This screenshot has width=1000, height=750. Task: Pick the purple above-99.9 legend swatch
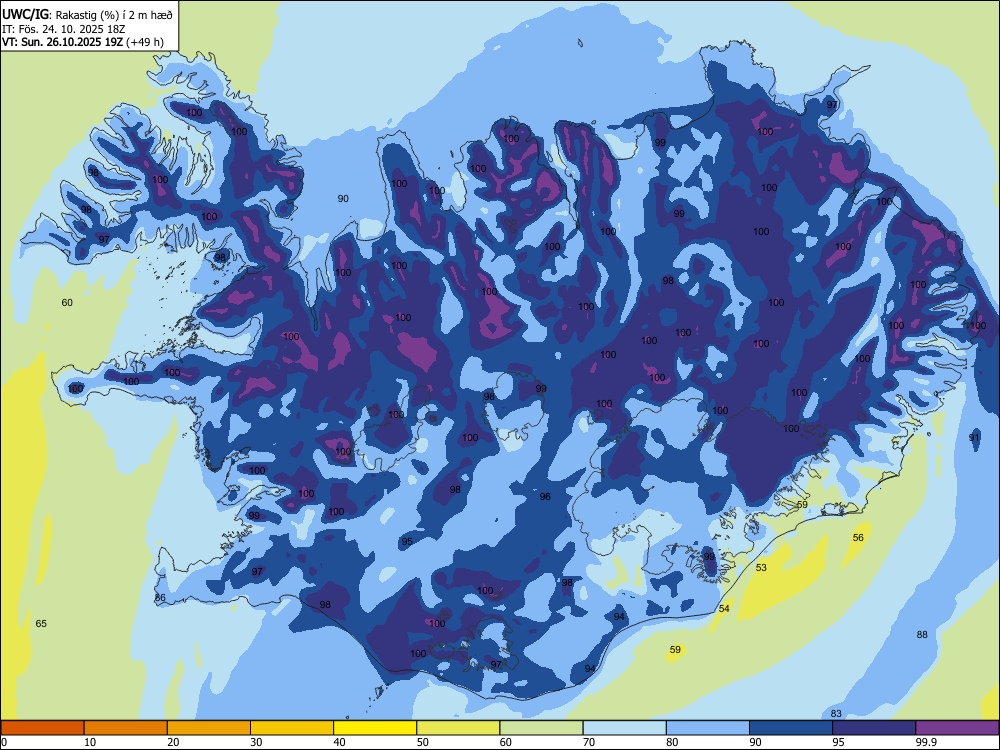(x=957, y=728)
